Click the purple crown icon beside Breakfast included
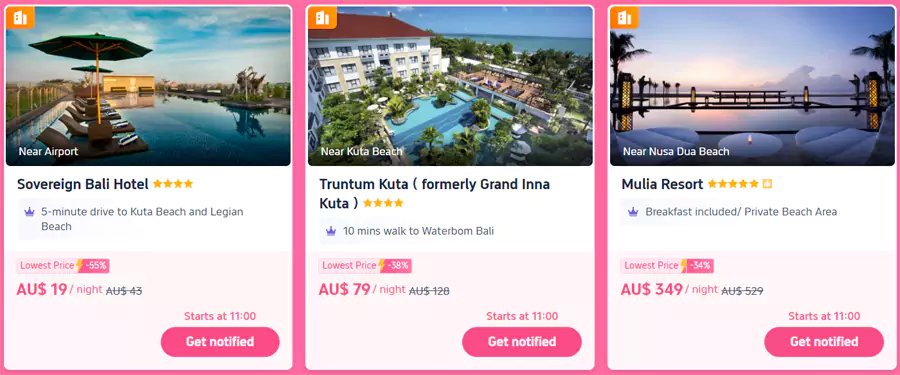 [633, 212]
